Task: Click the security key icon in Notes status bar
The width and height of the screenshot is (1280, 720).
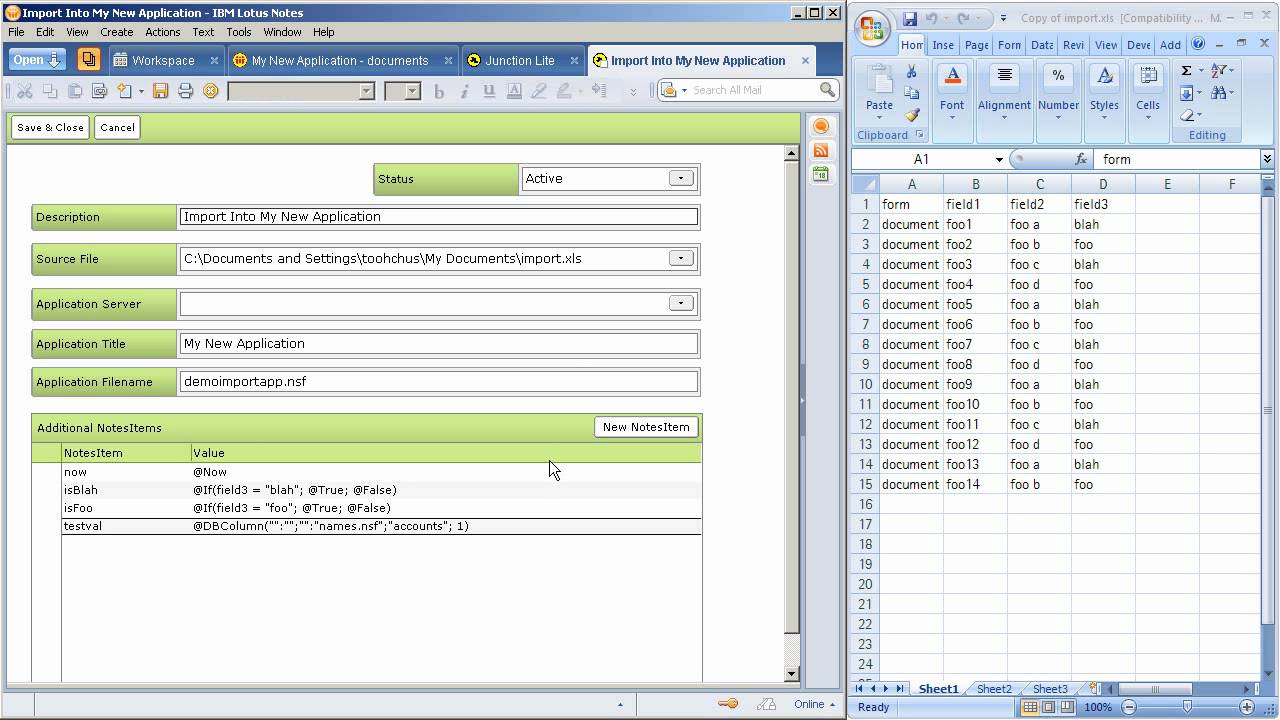Action: point(728,704)
